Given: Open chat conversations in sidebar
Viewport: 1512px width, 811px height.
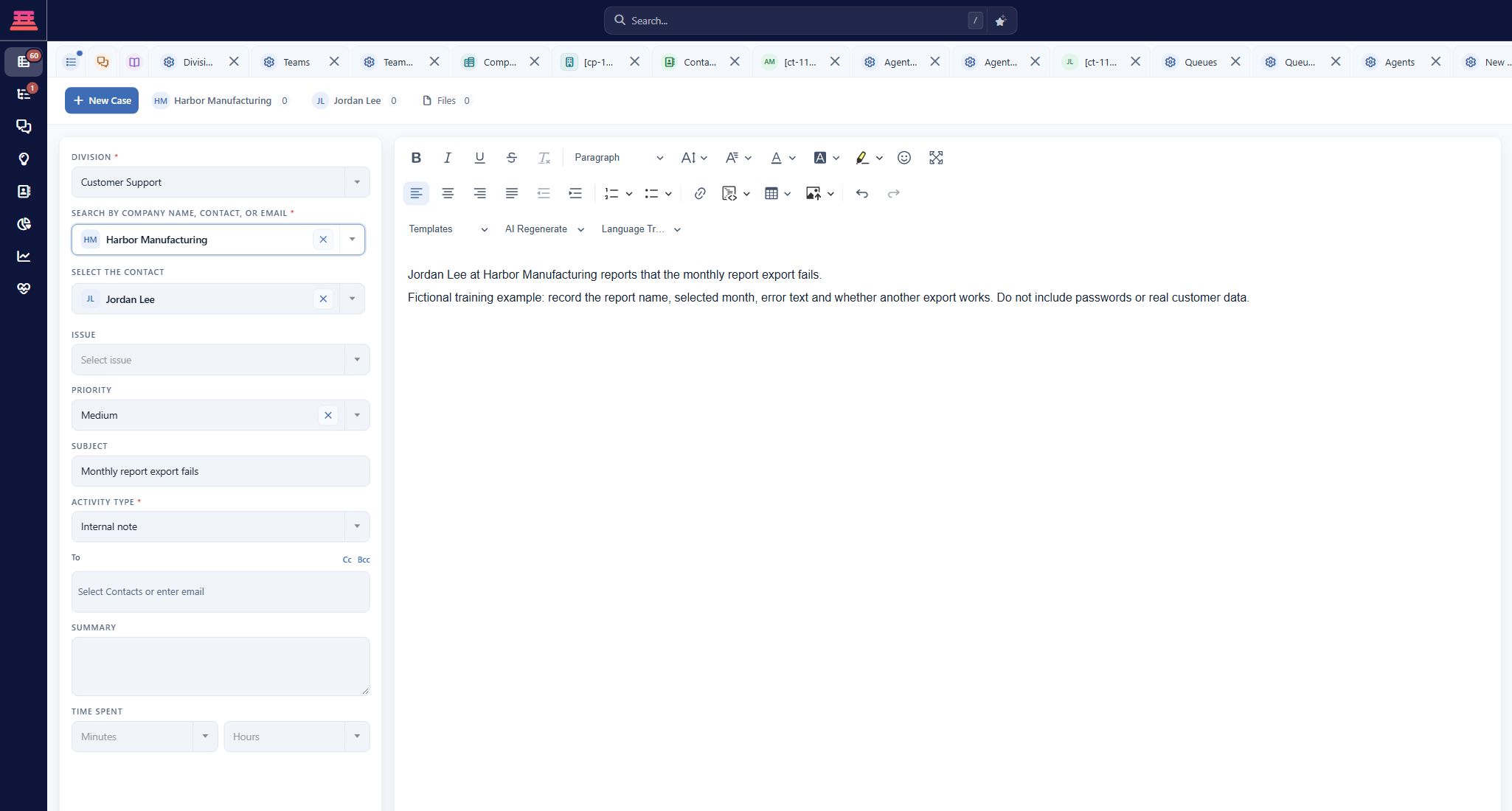Looking at the screenshot, I should click(x=24, y=127).
